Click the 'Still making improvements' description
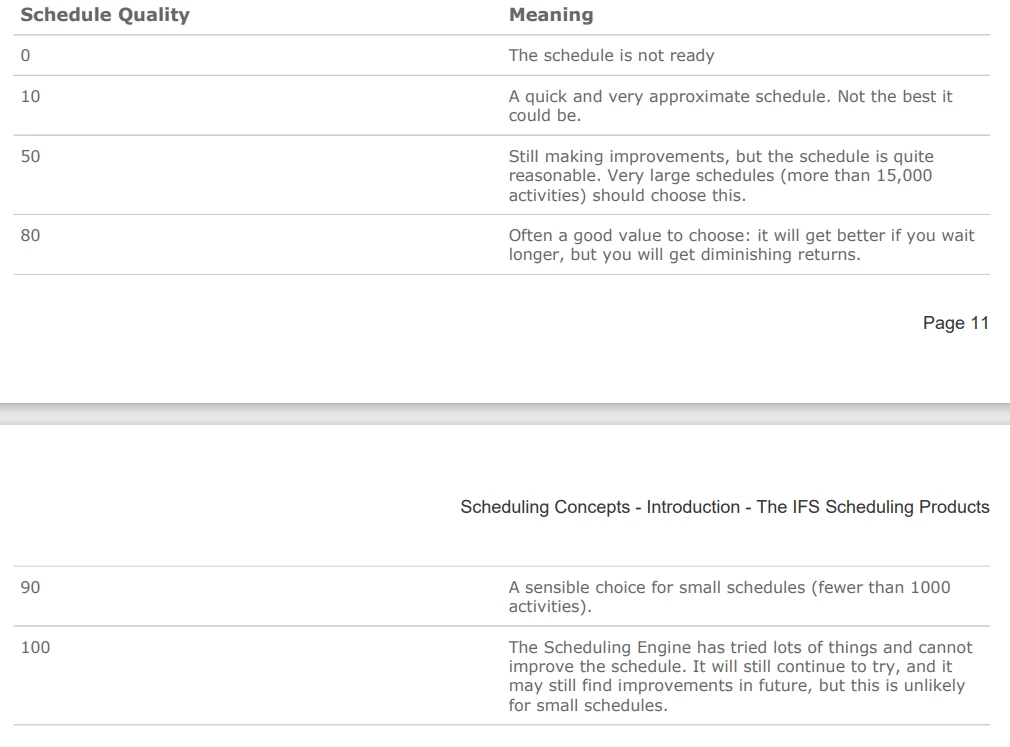 point(721,175)
